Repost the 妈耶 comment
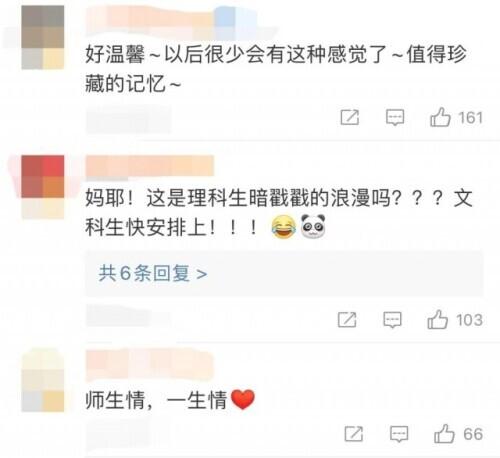500x458 pixels. (x=347, y=320)
